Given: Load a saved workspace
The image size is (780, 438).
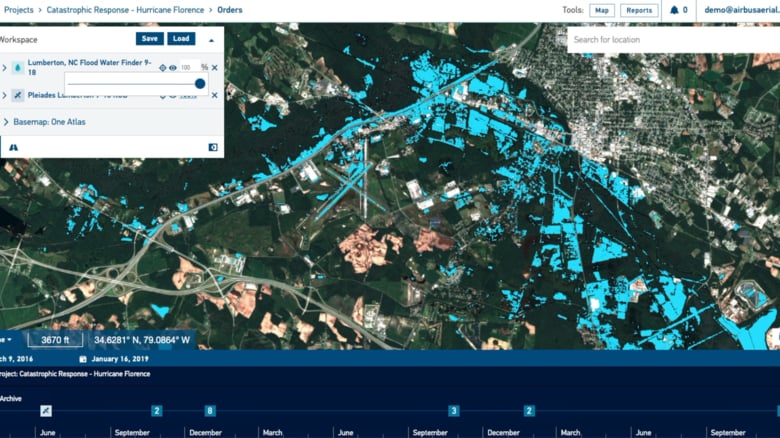Looking at the screenshot, I should click(x=180, y=39).
